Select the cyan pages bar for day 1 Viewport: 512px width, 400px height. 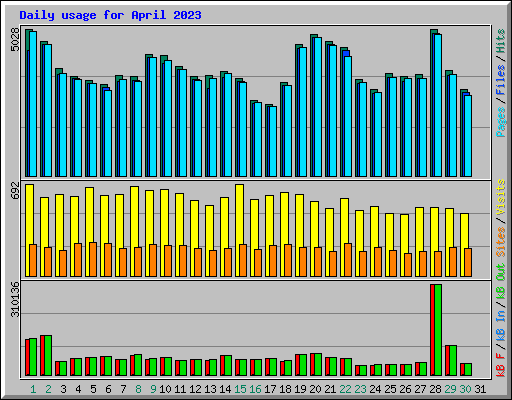(x=33, y=104)
